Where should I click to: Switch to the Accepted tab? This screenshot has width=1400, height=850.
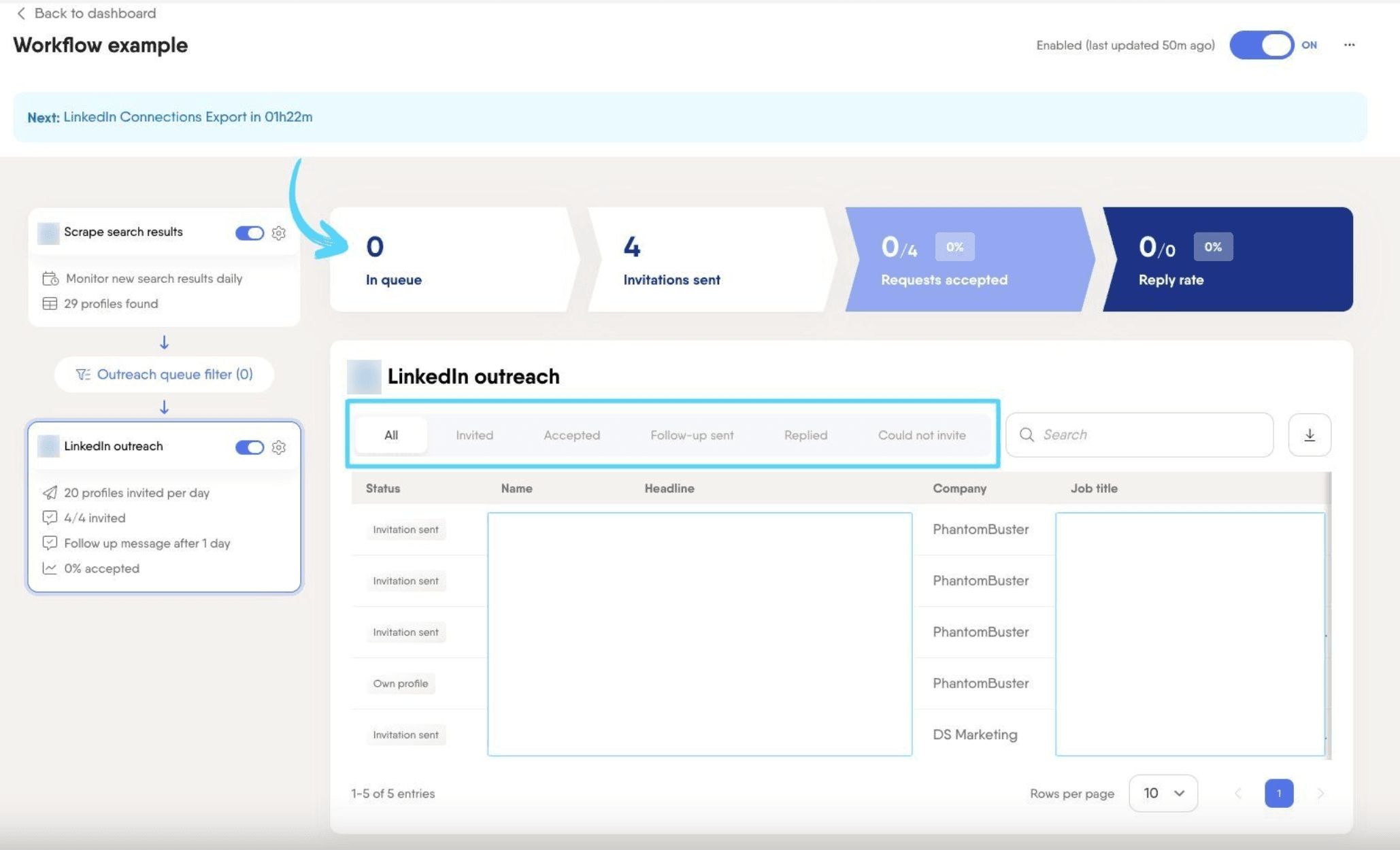click(571, 435)
